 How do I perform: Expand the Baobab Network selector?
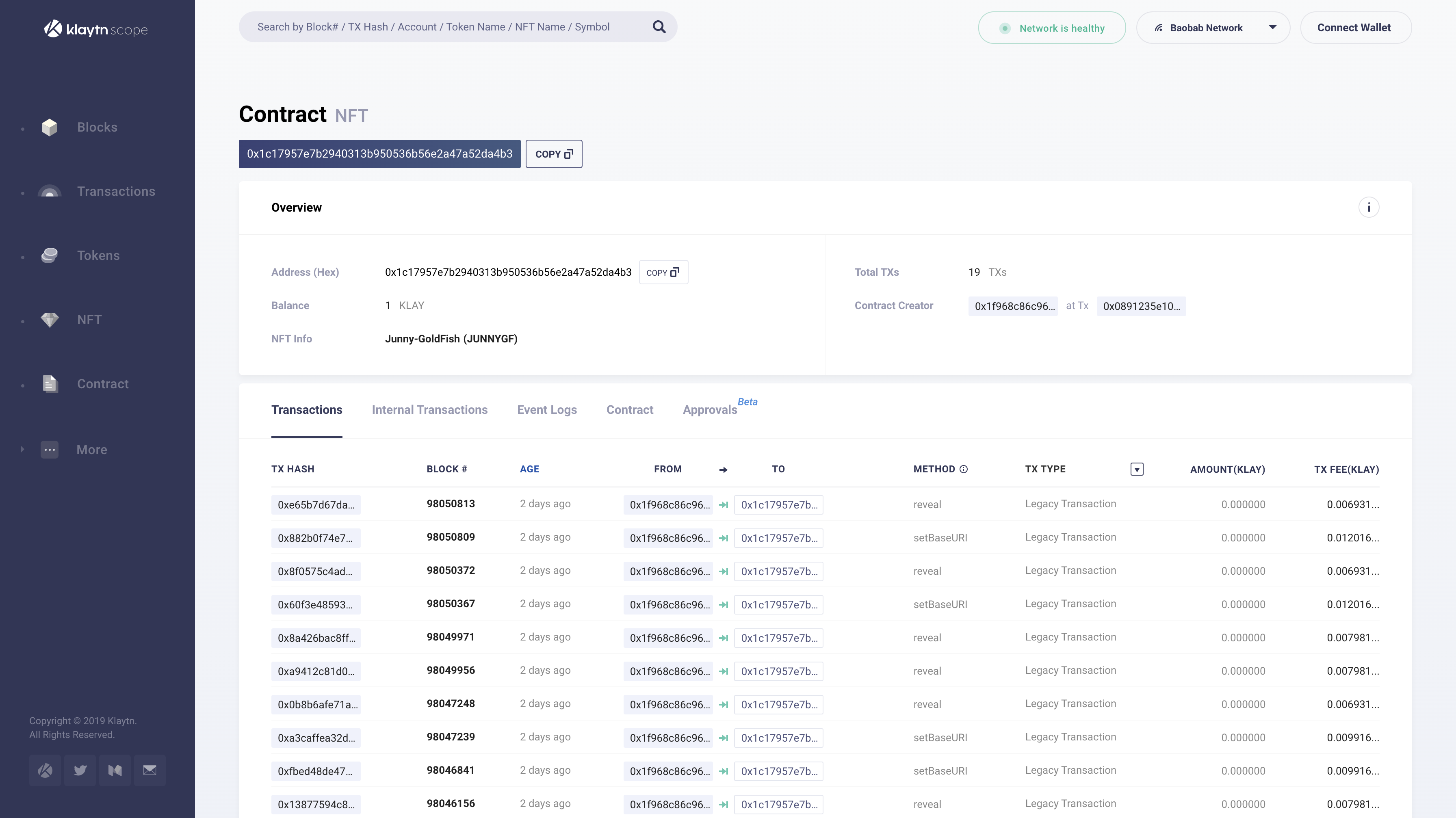coord(1212,28)
